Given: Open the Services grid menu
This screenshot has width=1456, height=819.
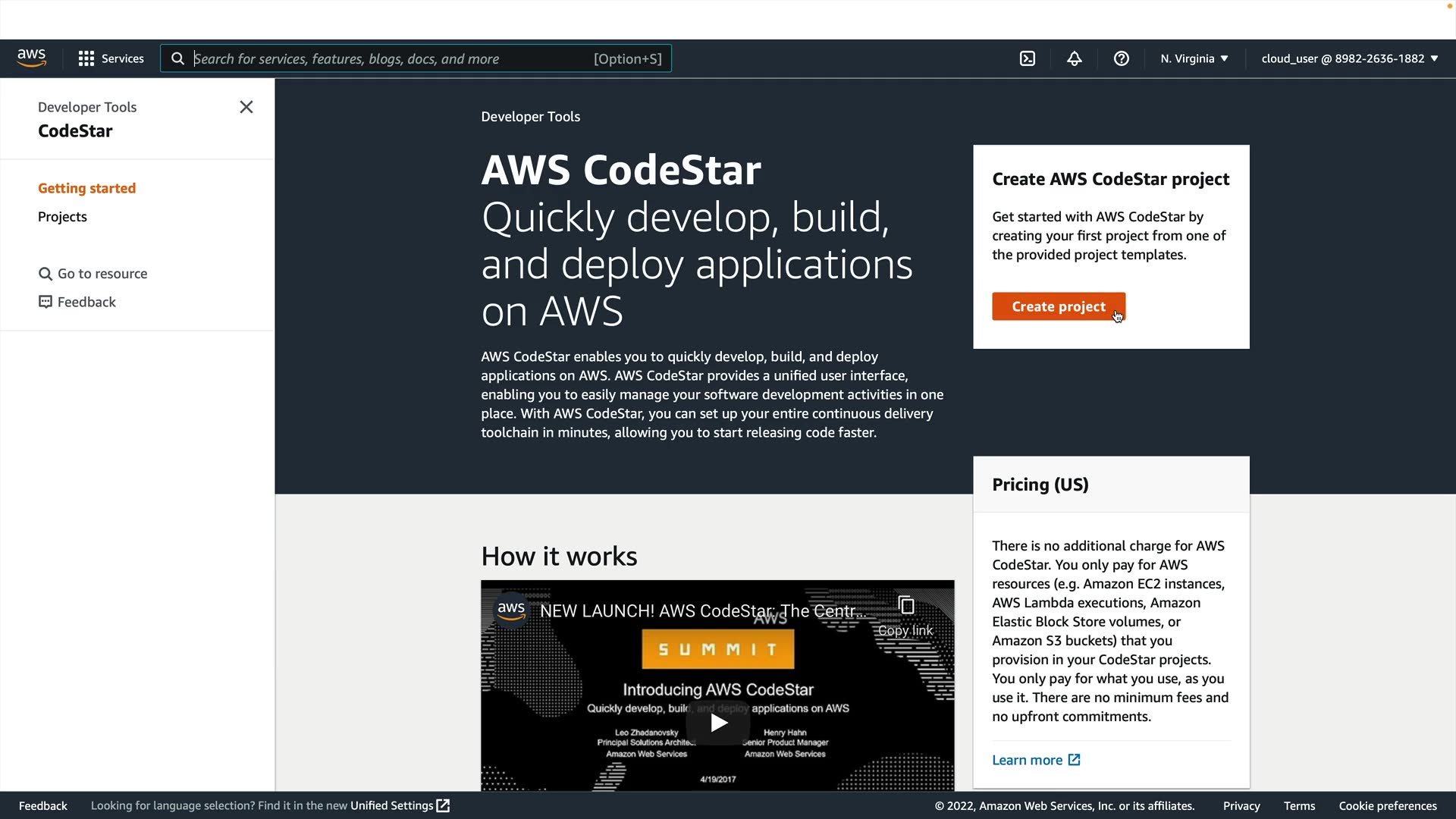Looking at the screenshot, I should [111, 58].
